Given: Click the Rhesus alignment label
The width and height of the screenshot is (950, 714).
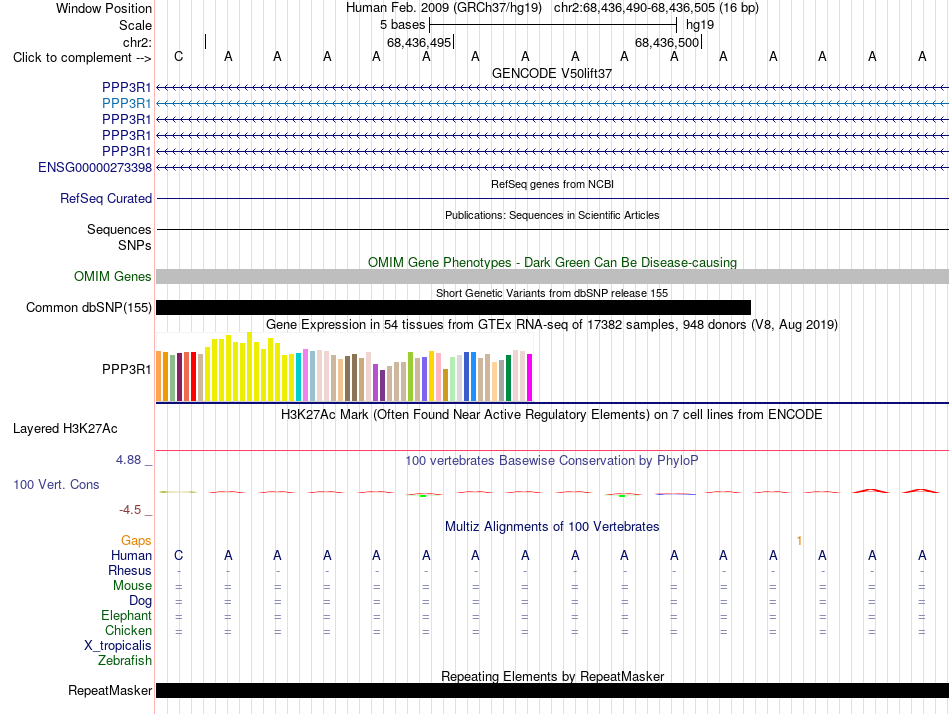Looking at the screenshot, I should pyautogui.click(x=130, y=570).
